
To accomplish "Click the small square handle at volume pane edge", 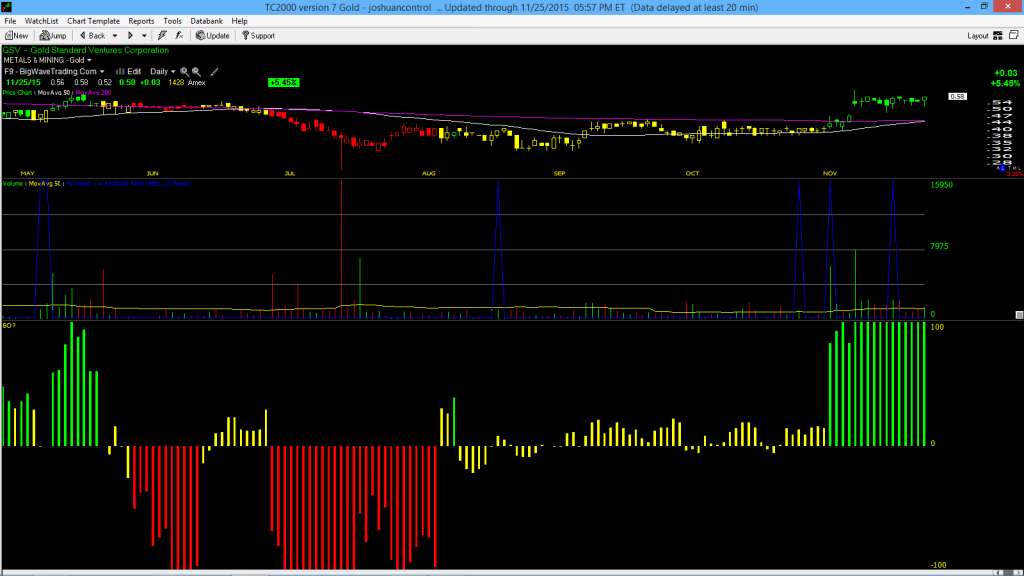I will click(1019, 315).
